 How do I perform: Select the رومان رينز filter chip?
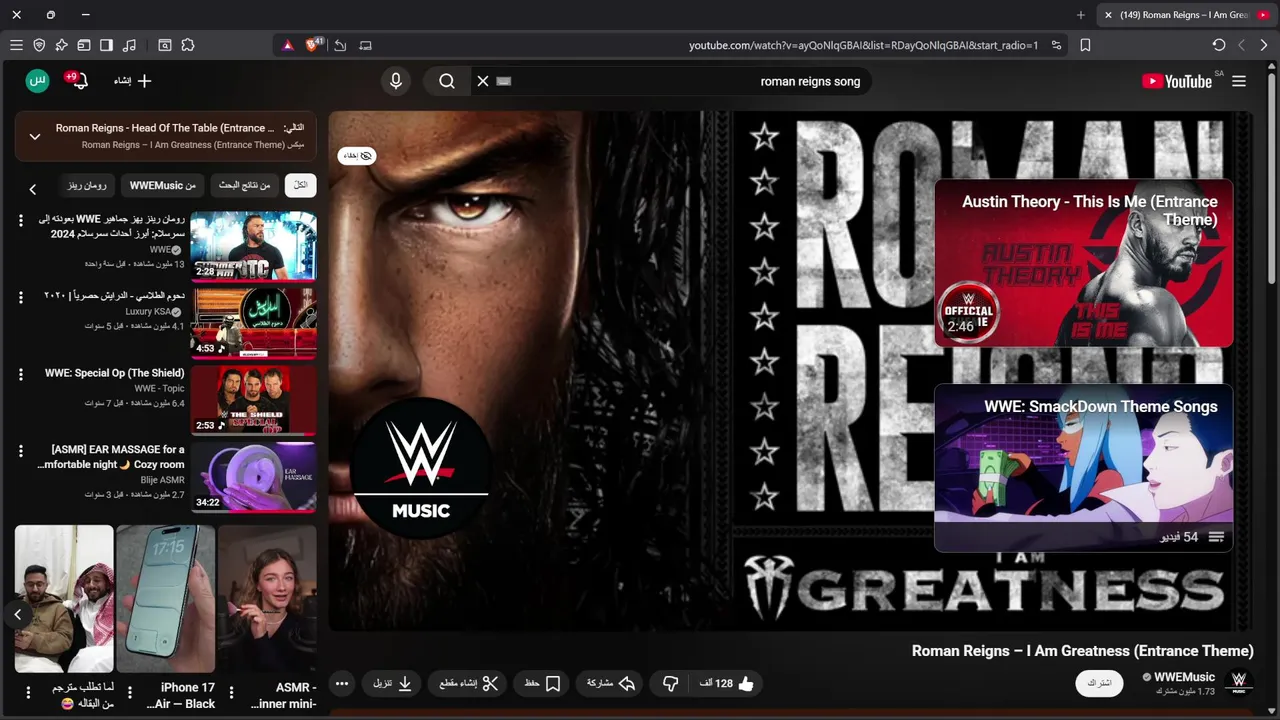click(x=87, y=185)
